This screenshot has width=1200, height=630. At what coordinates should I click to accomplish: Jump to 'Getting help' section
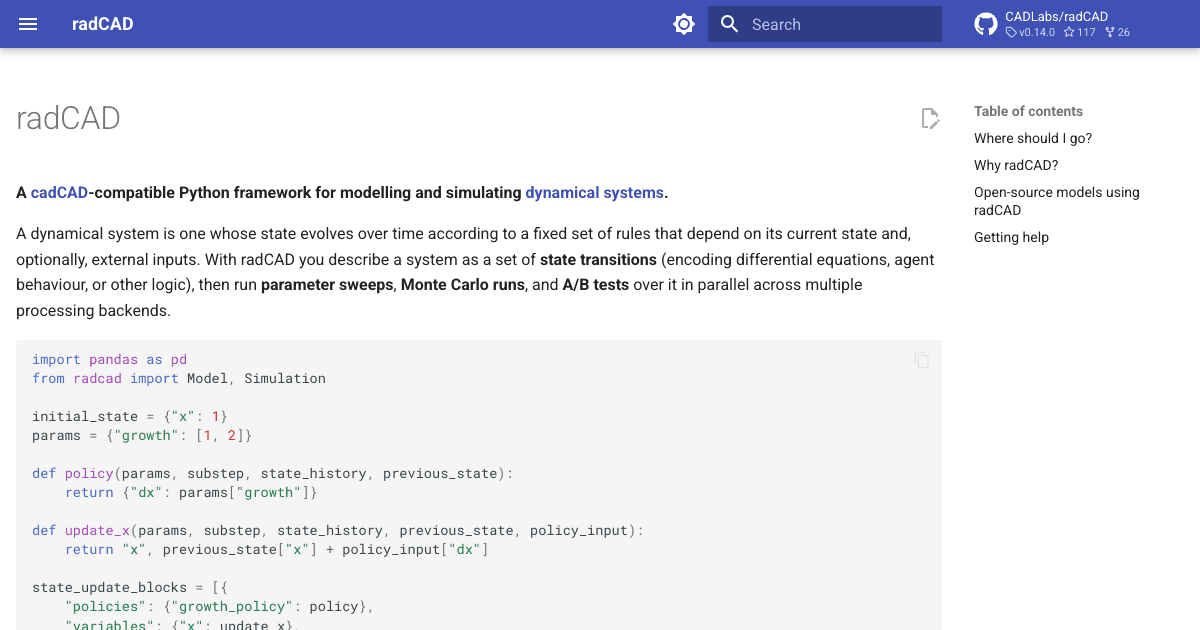point(1011,237)
